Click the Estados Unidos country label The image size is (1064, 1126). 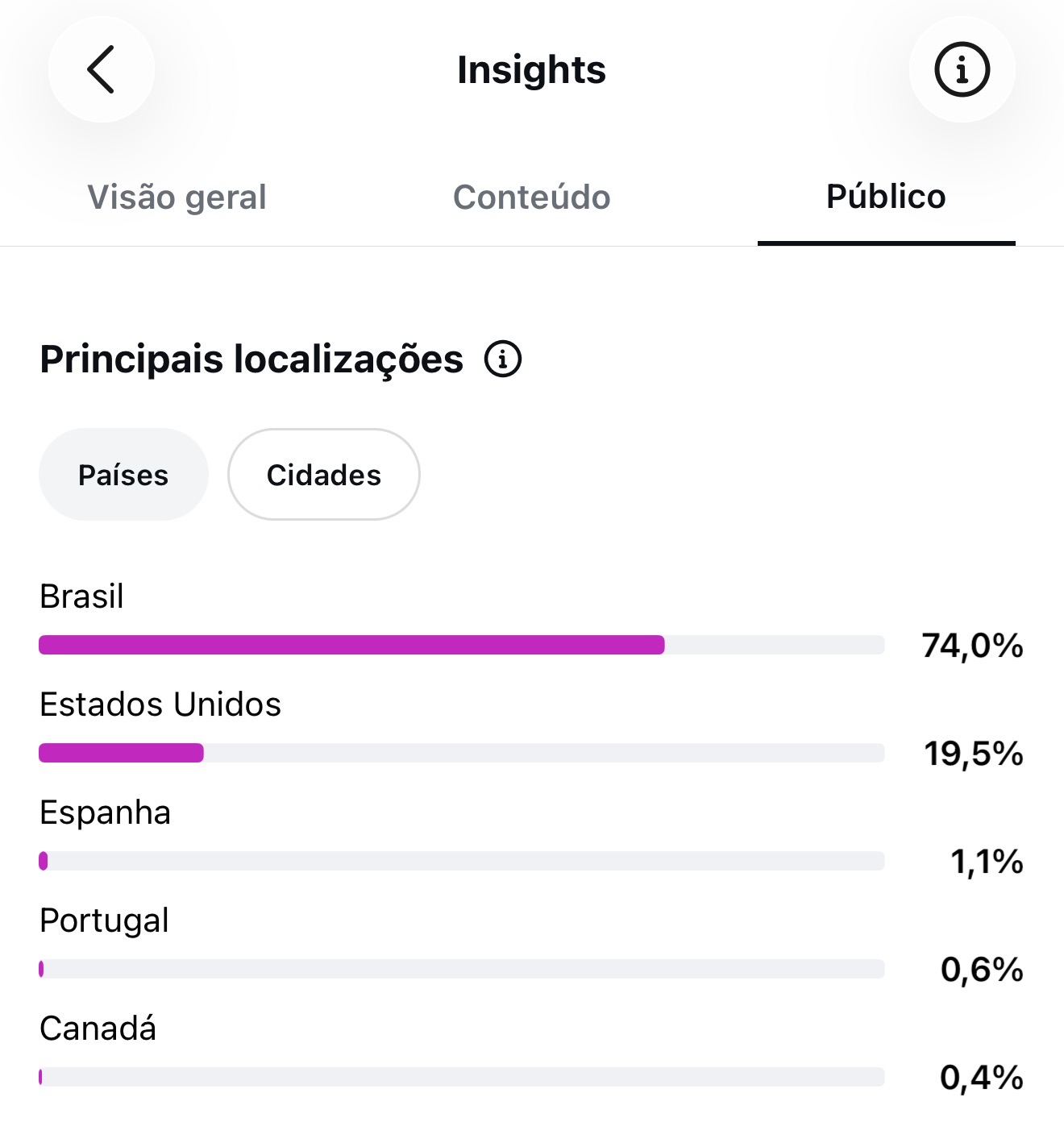coord(160,704)
